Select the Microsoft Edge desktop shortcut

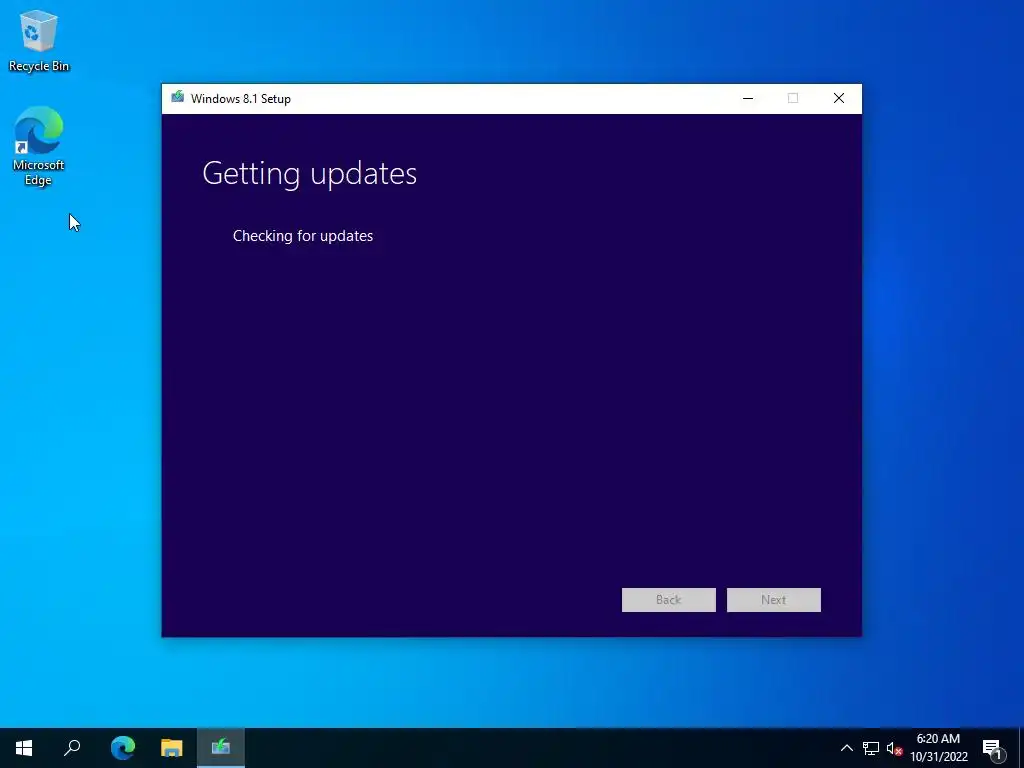point(39,146)
